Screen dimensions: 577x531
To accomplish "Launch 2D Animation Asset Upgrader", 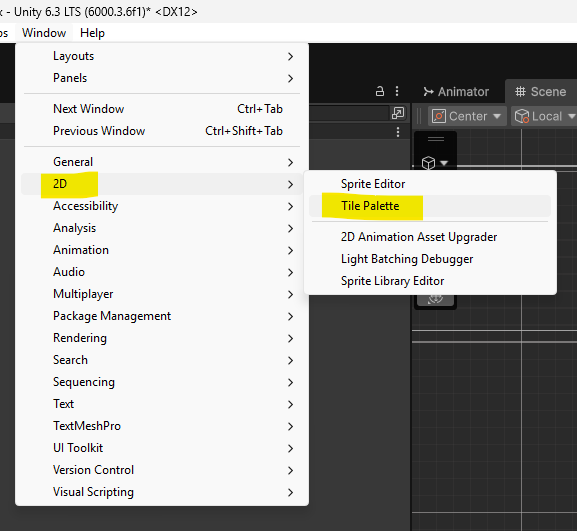I will [430, 237].
